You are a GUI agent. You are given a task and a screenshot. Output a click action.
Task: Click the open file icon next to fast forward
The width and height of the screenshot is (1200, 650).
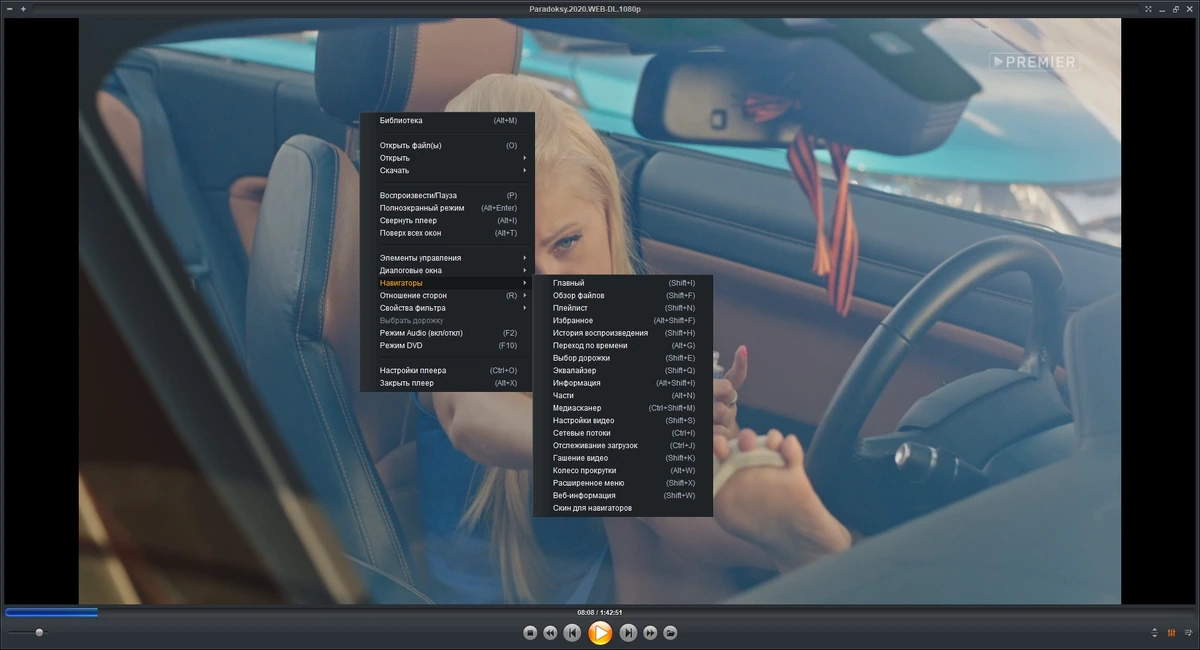coord(670,632)
